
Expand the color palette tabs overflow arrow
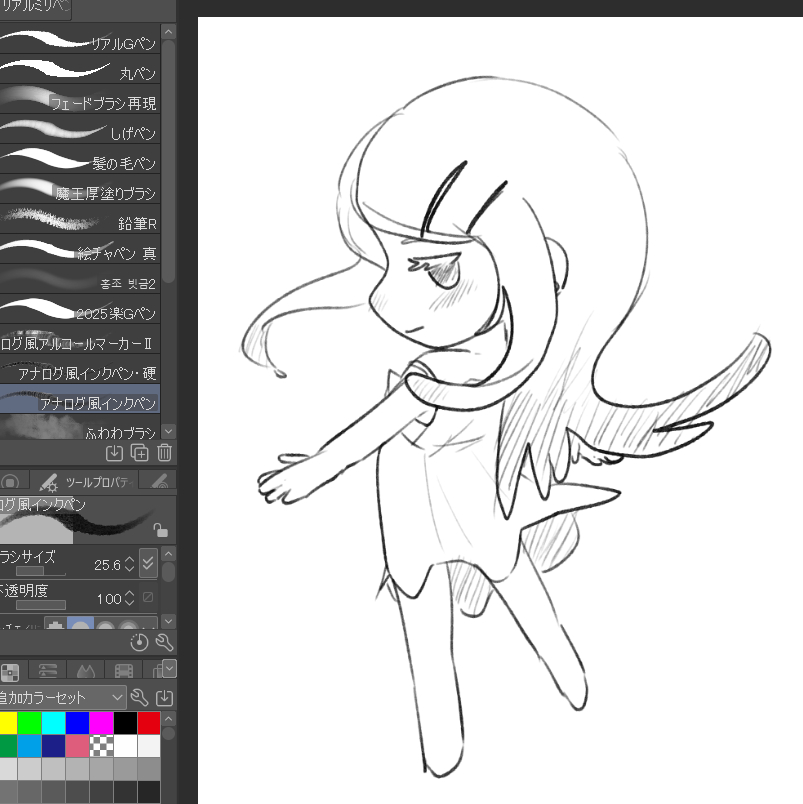point(169,668)
